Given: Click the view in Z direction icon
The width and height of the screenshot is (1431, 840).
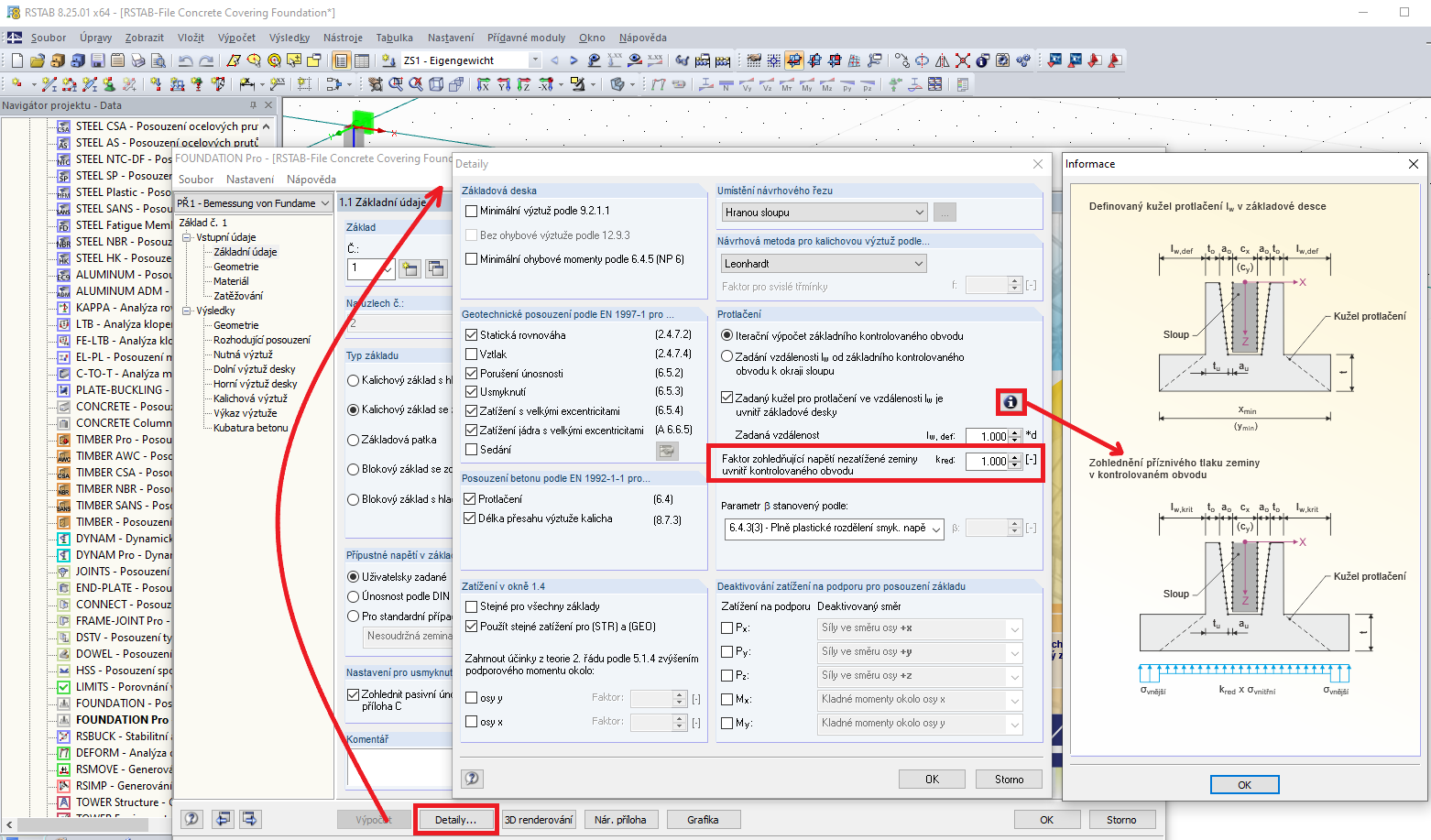Looking at the screenshot, I should 524,84.
